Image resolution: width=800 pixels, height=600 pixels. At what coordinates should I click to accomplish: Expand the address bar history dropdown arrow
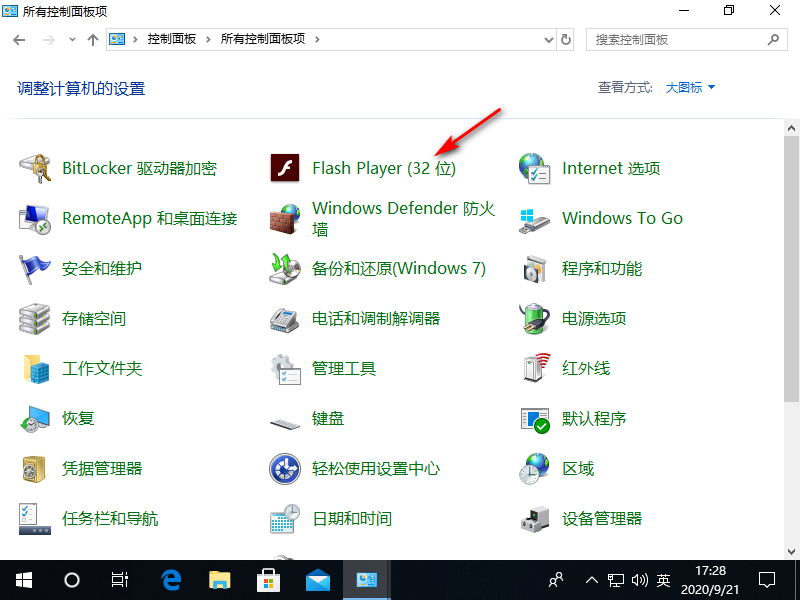click(548, 40)
